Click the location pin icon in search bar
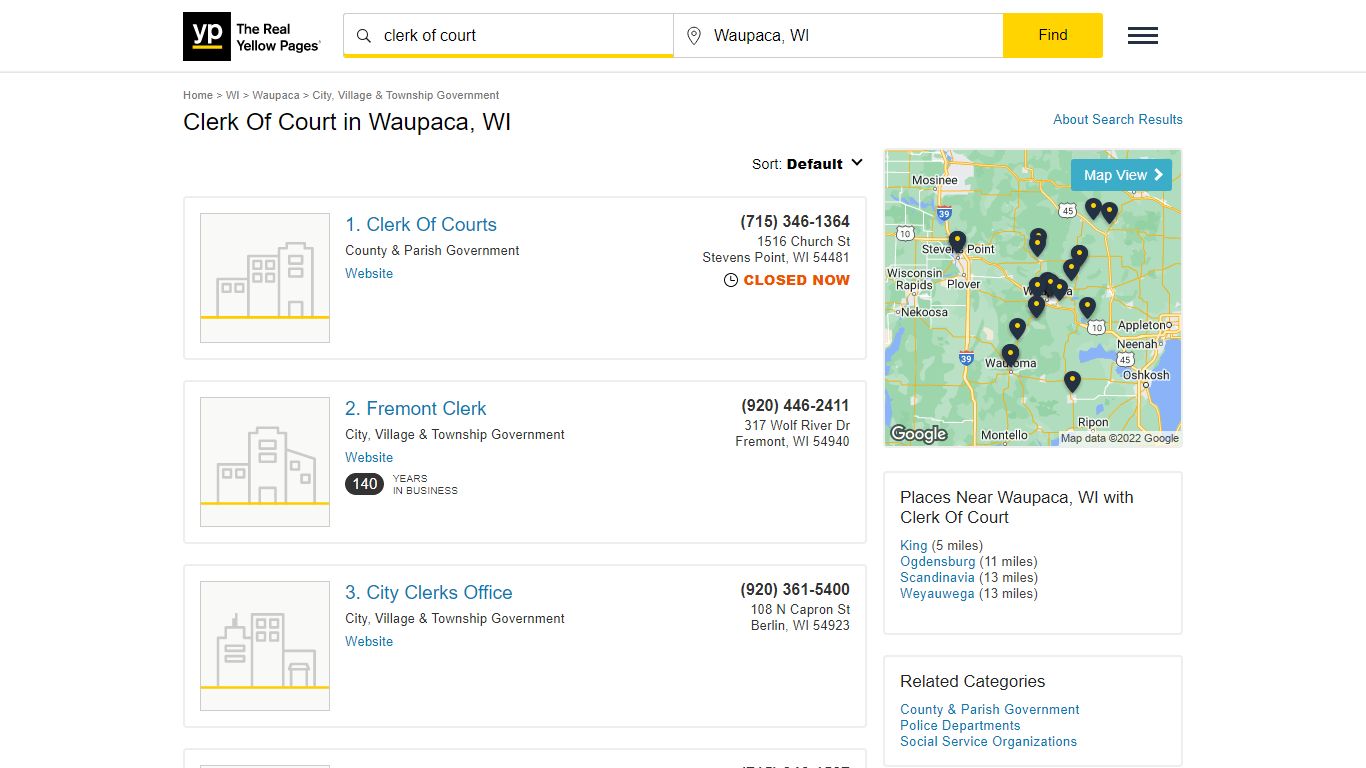Image resolution: width=1366 pixels, height=768 pixels. (x=694, y=36)
